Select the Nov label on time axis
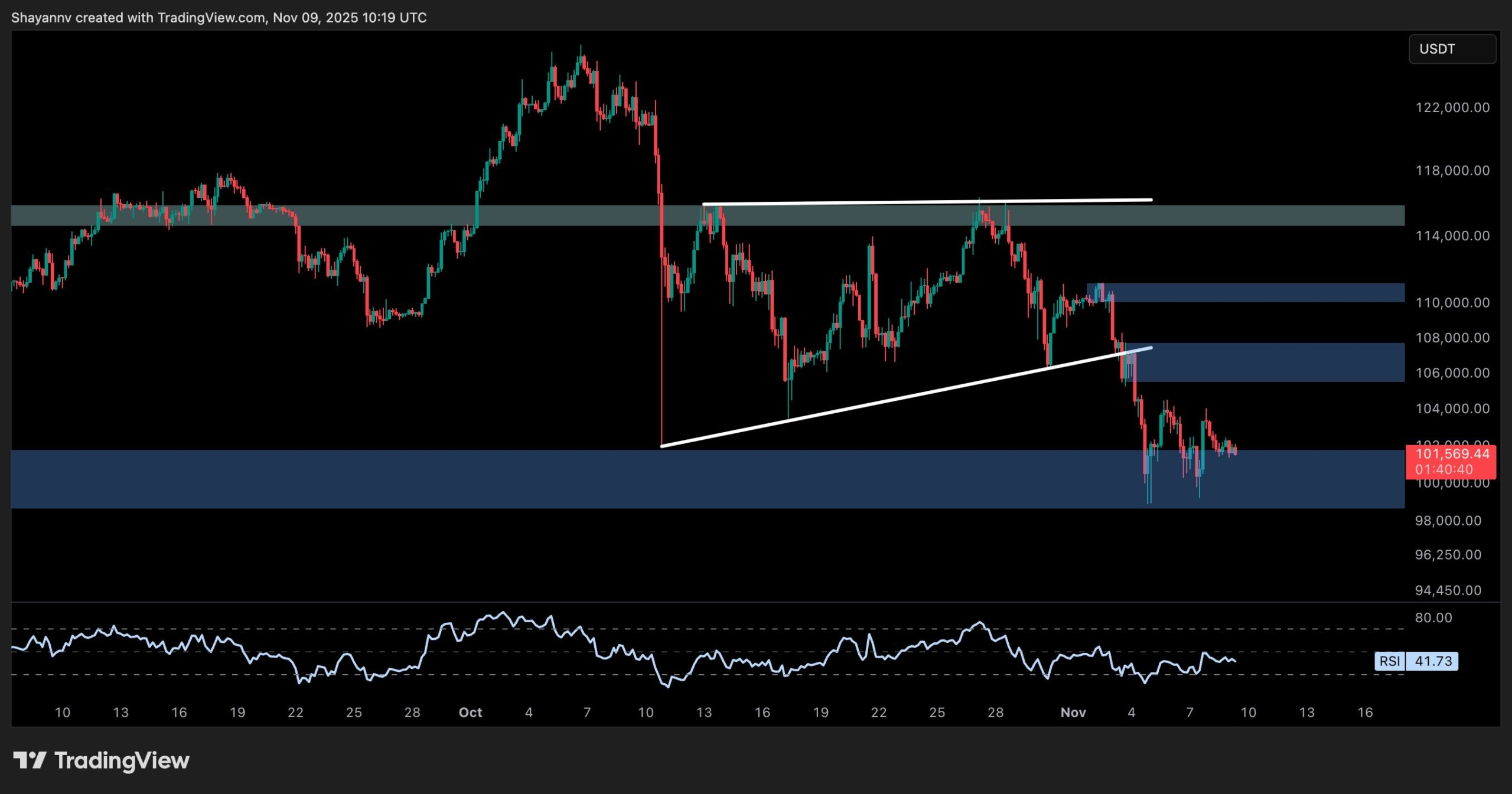 [1073, 713]
